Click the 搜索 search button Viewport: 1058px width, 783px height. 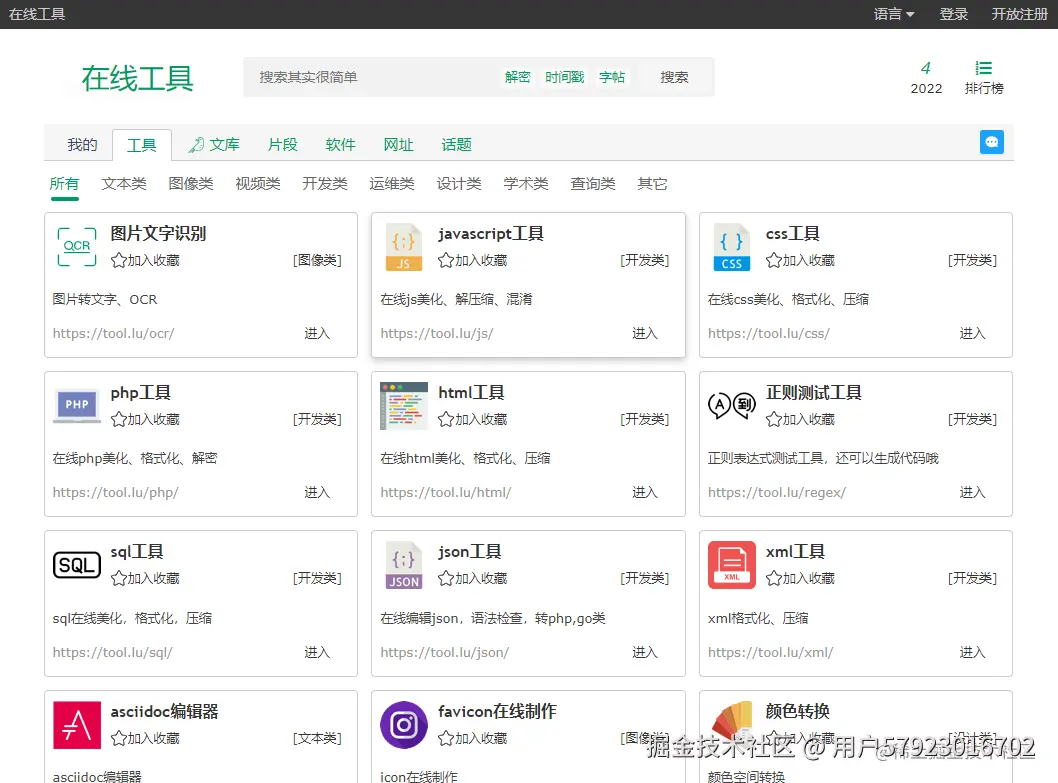tap(674, 77)
